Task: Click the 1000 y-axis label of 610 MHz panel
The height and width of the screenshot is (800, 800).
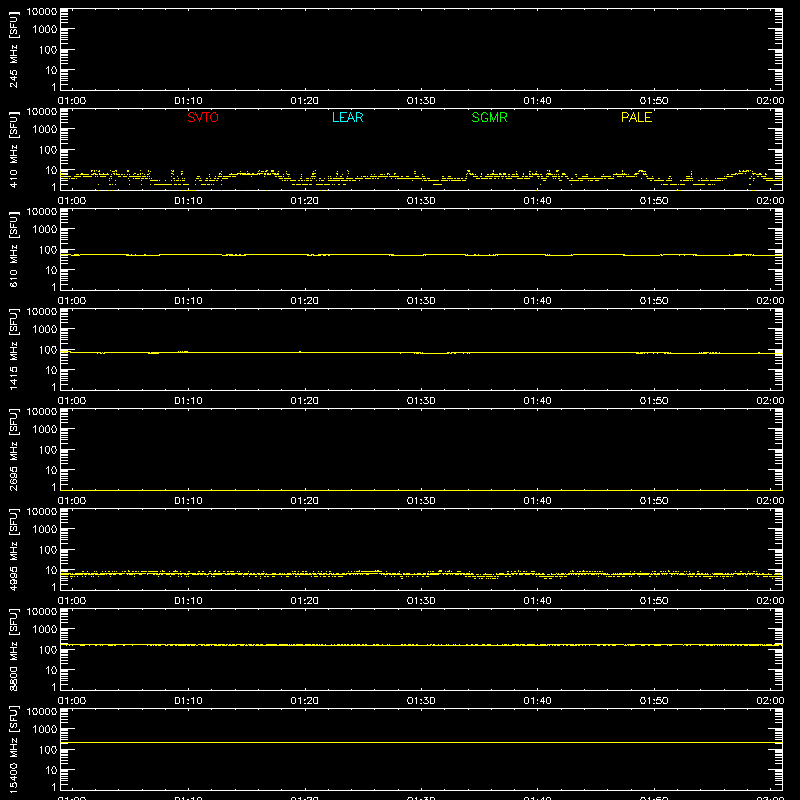Action: [x=45, y=229]
